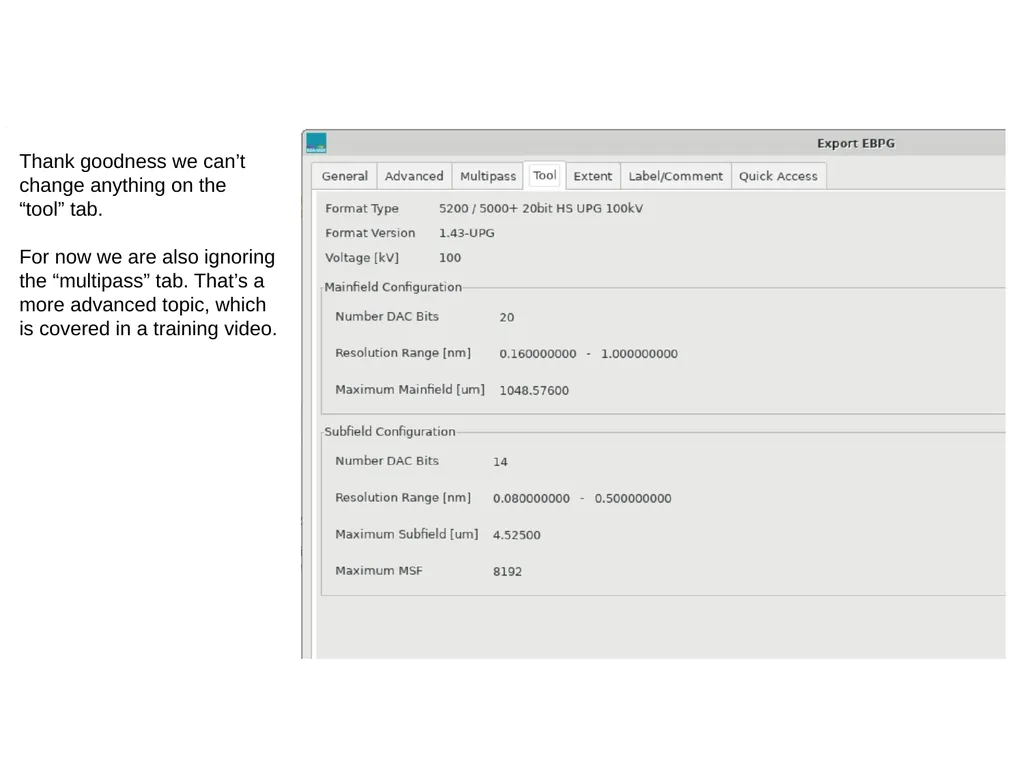
Task: Select mainfield minimum resolution 0.160000000
Action: [x=538, y=354]
